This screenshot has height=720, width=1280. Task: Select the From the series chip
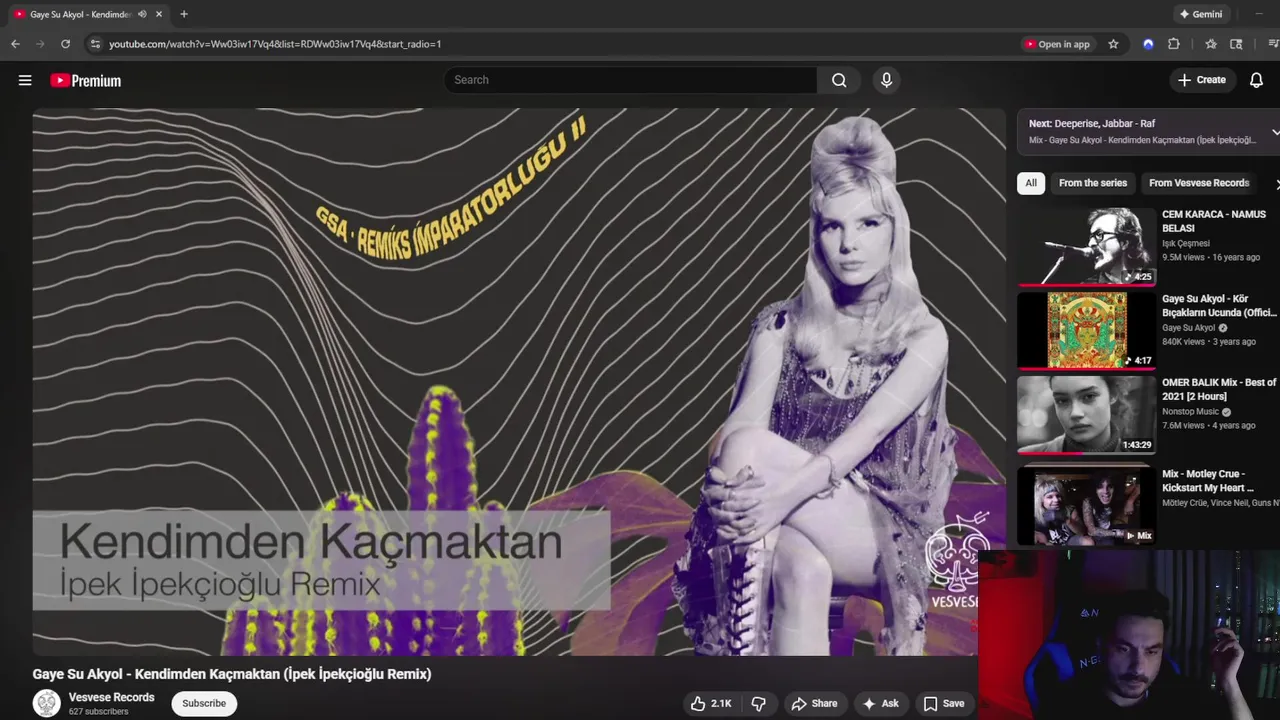click(x=1093, y=183)
